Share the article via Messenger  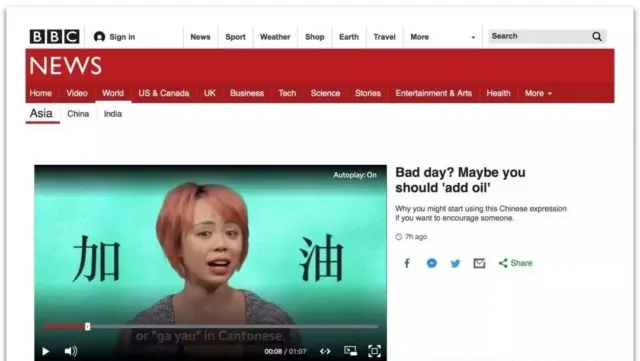[x=432, y=263]
